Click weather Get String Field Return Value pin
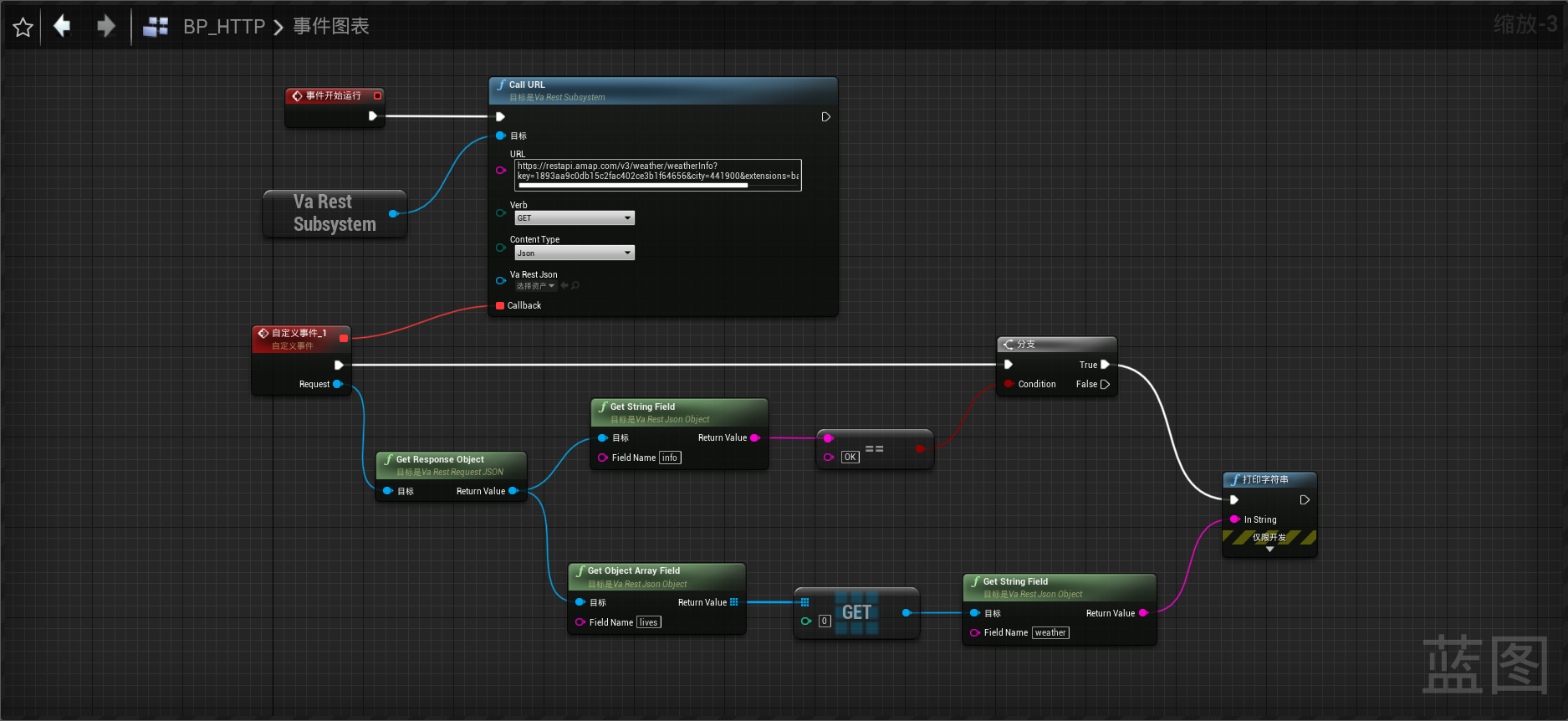Image resolution: width=1568 pixels, height=721 pixels. 1143,613
